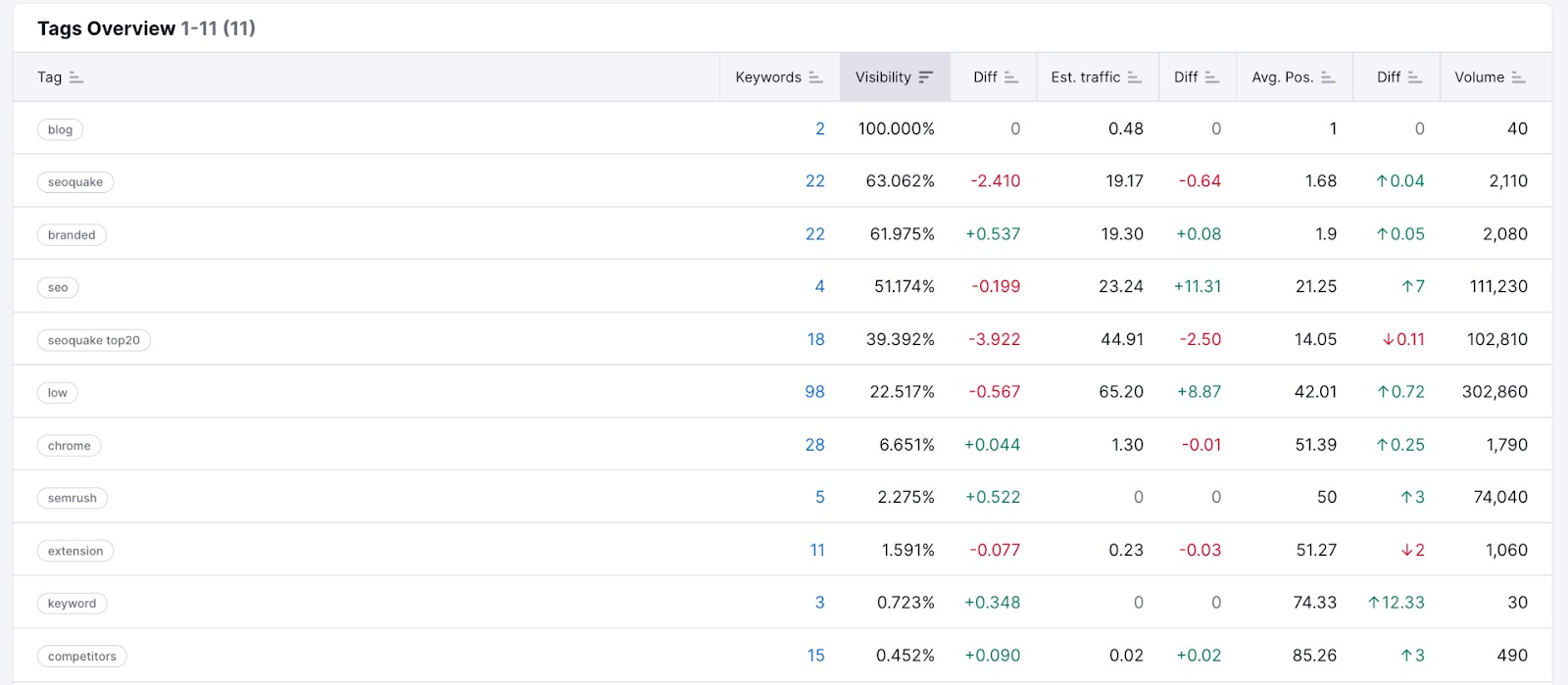The height and width of the screenshot is (685, 1568).
Task: Sort by Est. traffic column icon
Action: click(1135, 77)
